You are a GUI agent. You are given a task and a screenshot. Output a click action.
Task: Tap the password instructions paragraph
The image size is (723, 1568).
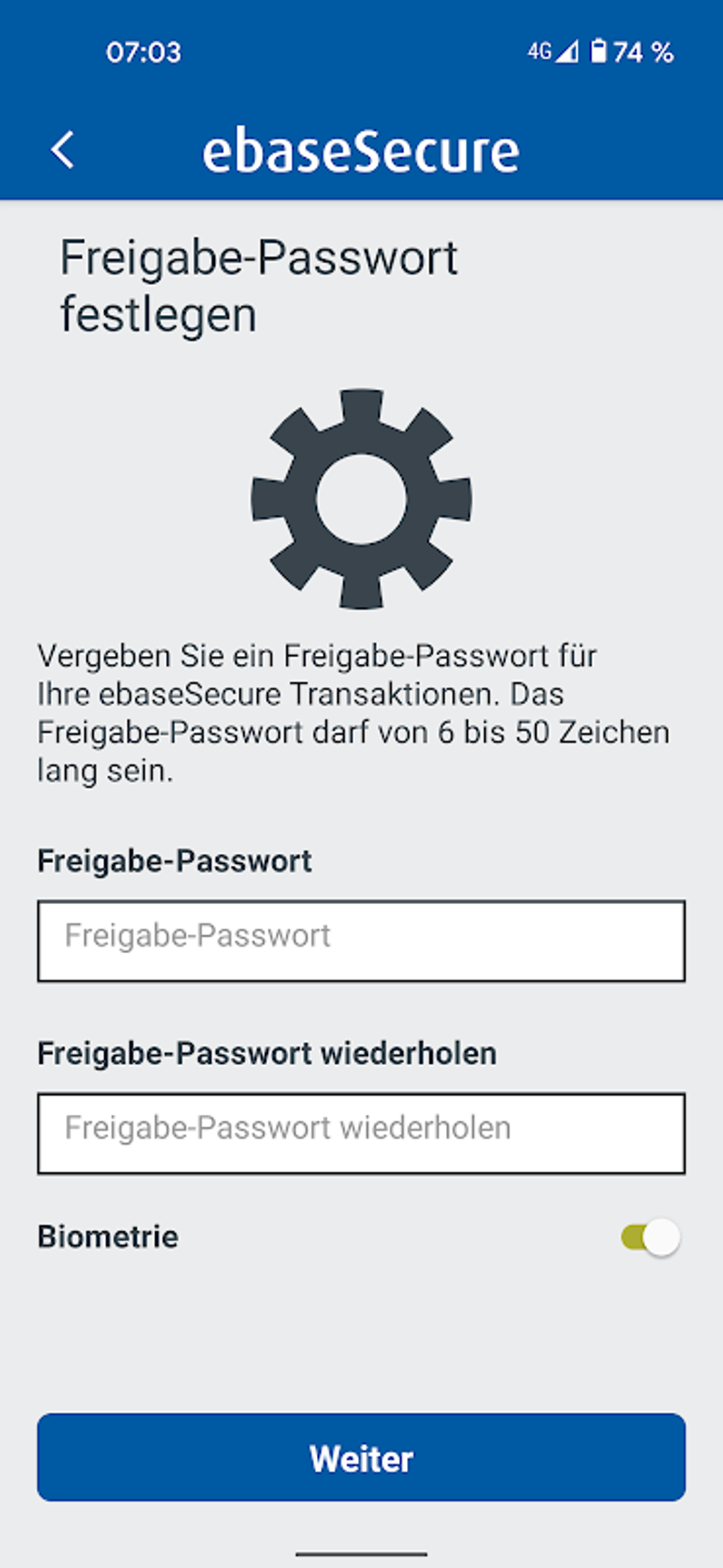pyautogui.click(x=353, y=713)
